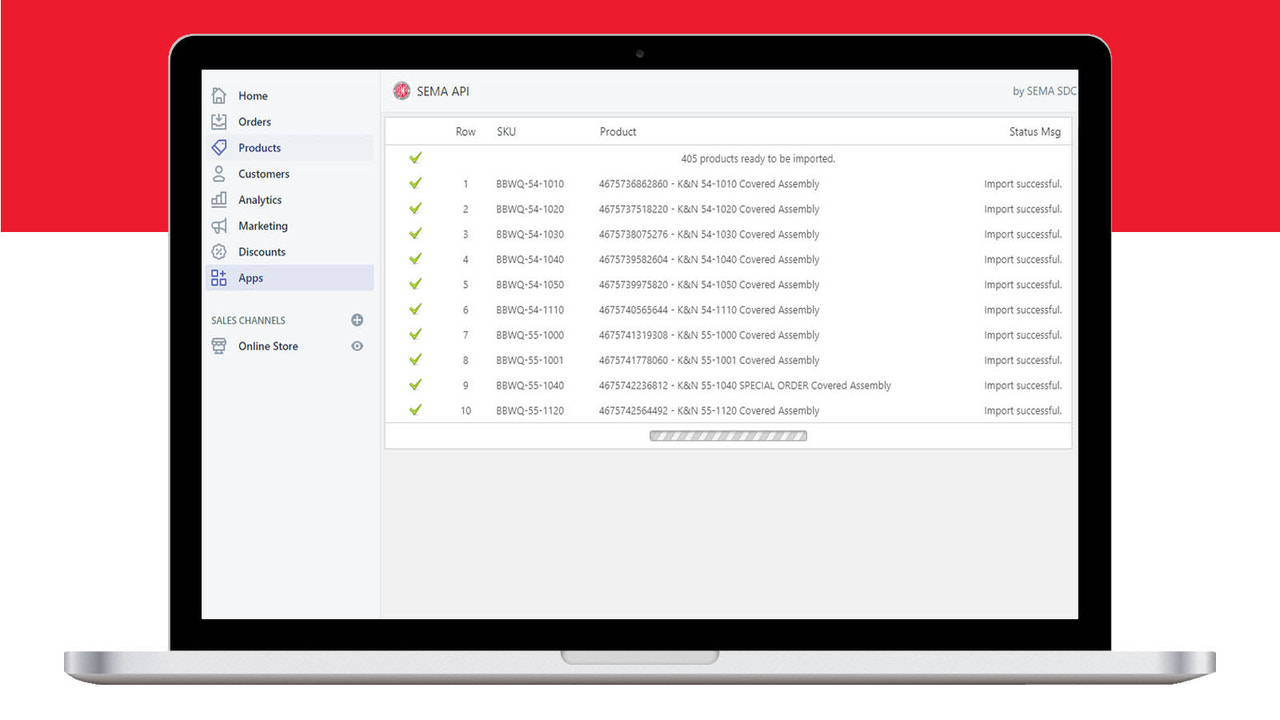Select SKU BBWQ-54-1030 cell
This screenshot has height=720, width=1280.
[530, 234]
